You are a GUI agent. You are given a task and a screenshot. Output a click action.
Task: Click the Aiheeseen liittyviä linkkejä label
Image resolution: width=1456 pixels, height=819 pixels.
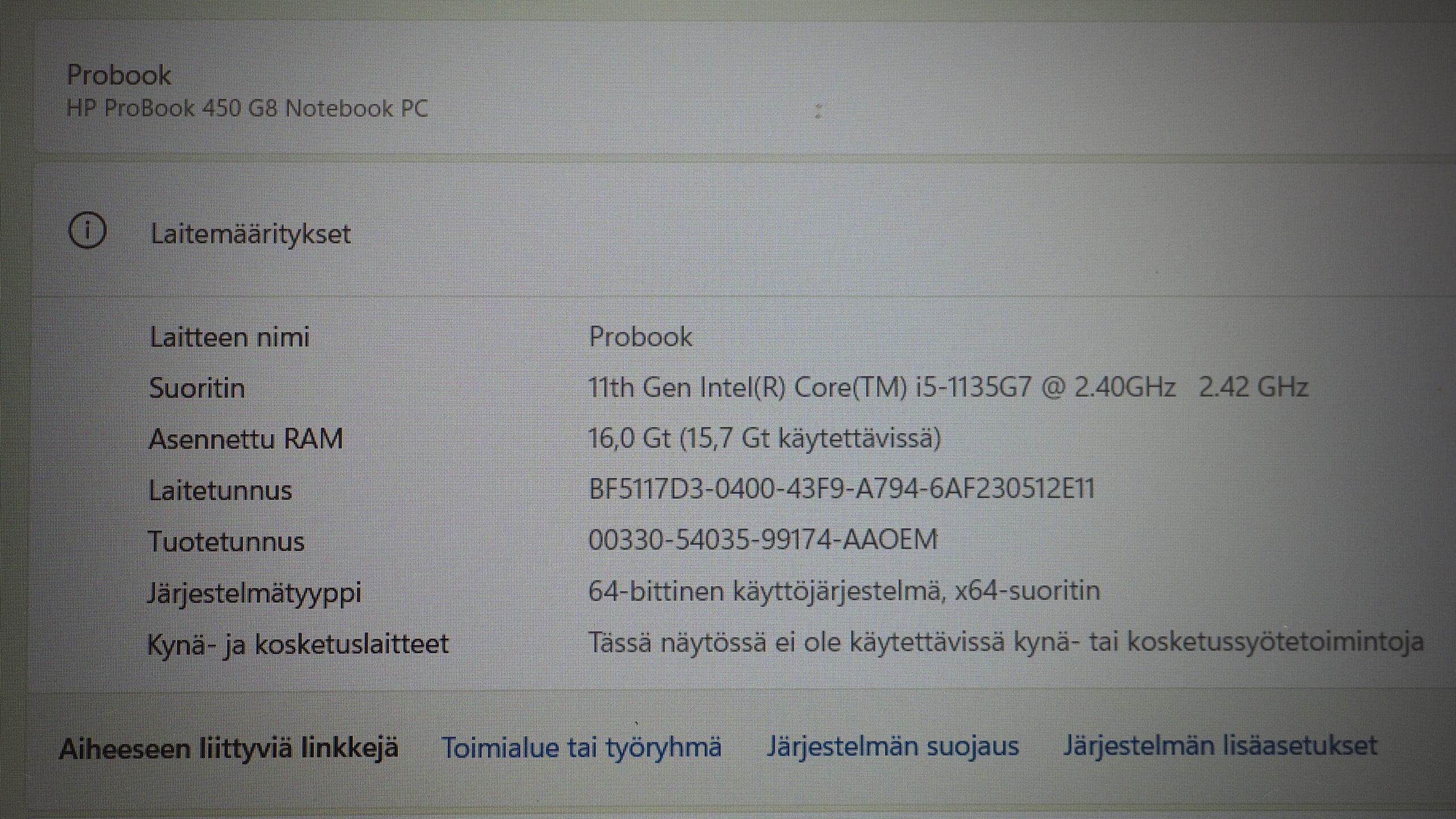(229, 748)
